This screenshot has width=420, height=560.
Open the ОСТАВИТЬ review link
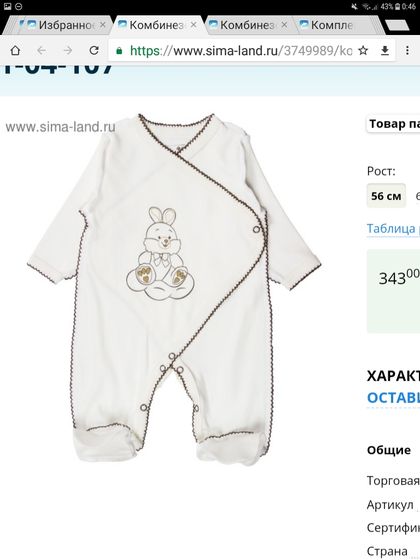point(393,398)
